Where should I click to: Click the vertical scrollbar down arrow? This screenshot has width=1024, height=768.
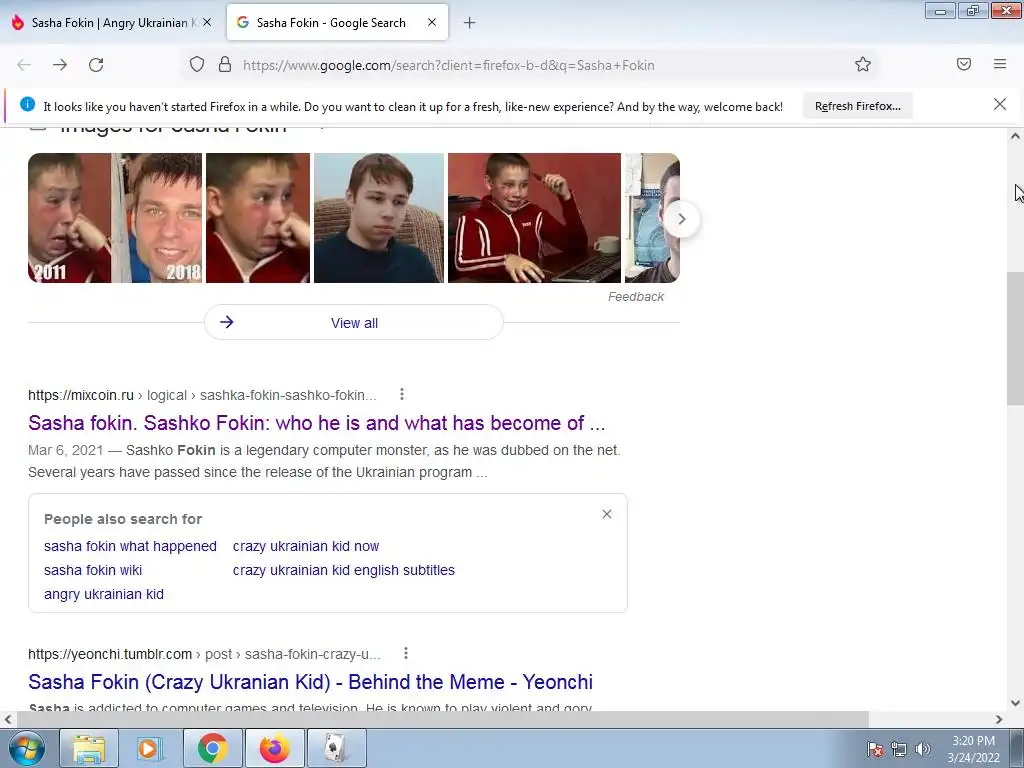click(x=1015, y=703)
